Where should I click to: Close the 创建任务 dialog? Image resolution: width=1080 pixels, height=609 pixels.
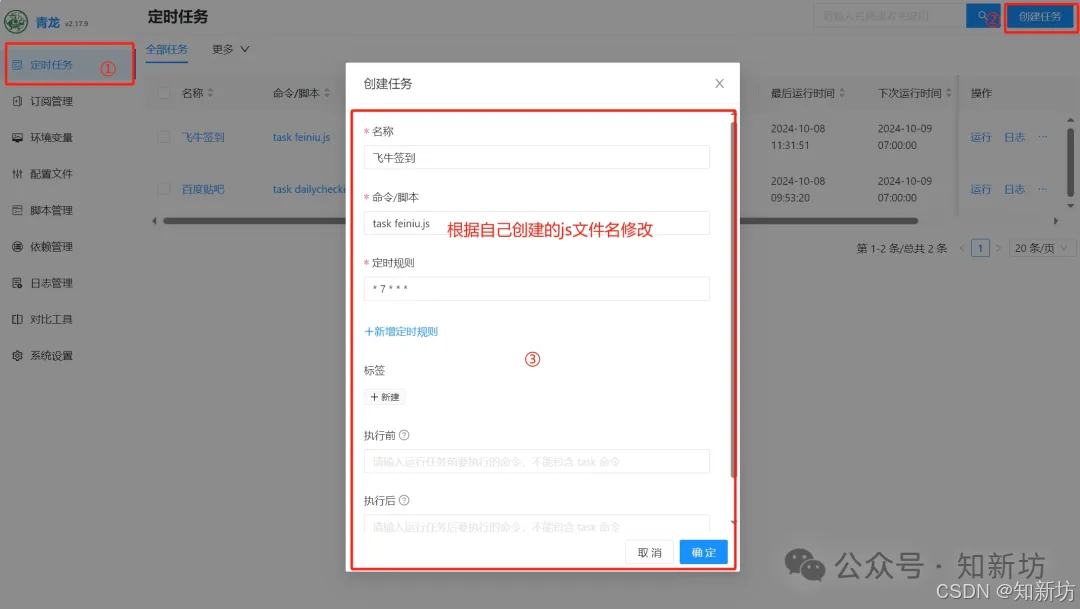719,83
